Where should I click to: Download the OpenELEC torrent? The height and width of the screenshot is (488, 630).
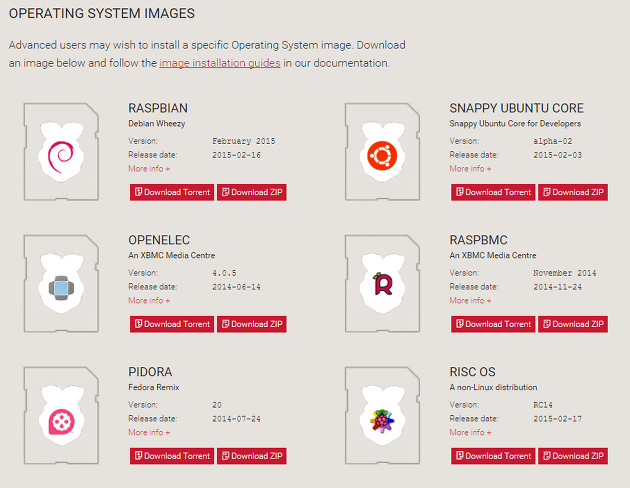pos(172,324)
